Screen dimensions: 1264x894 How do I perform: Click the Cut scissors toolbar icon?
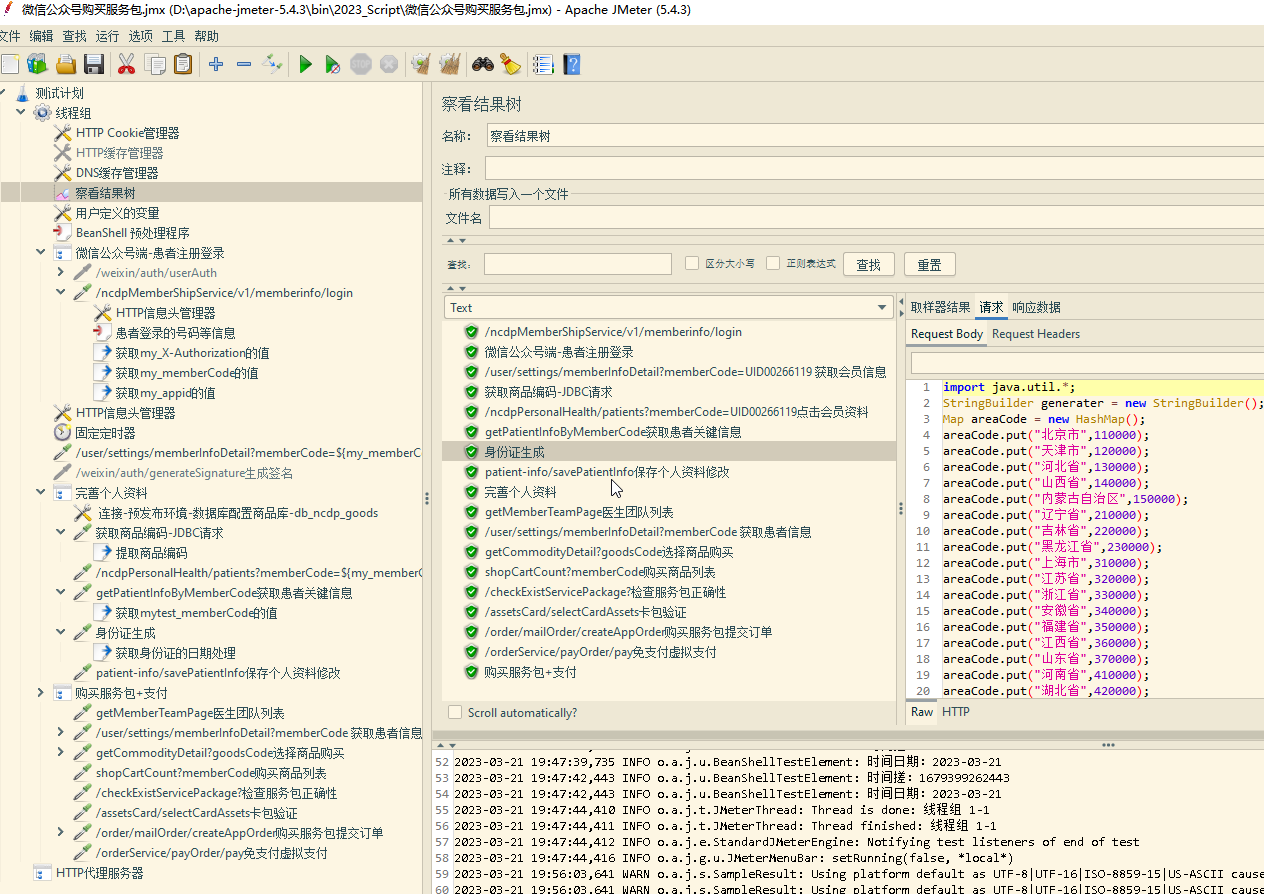[x=126, y=65]
